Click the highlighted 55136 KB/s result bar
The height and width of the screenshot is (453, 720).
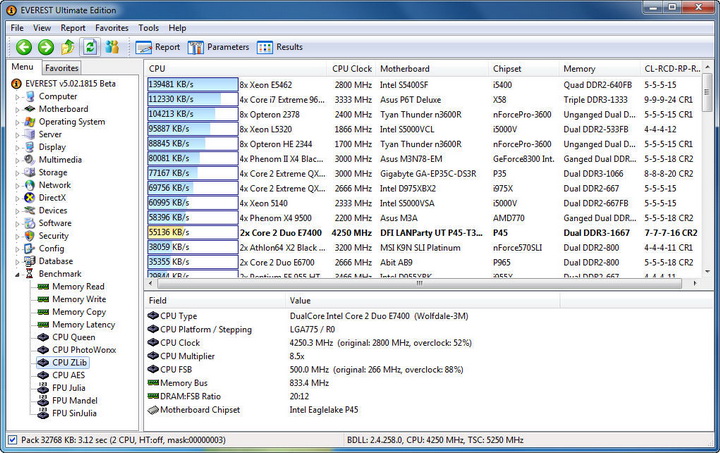(192, 232)
